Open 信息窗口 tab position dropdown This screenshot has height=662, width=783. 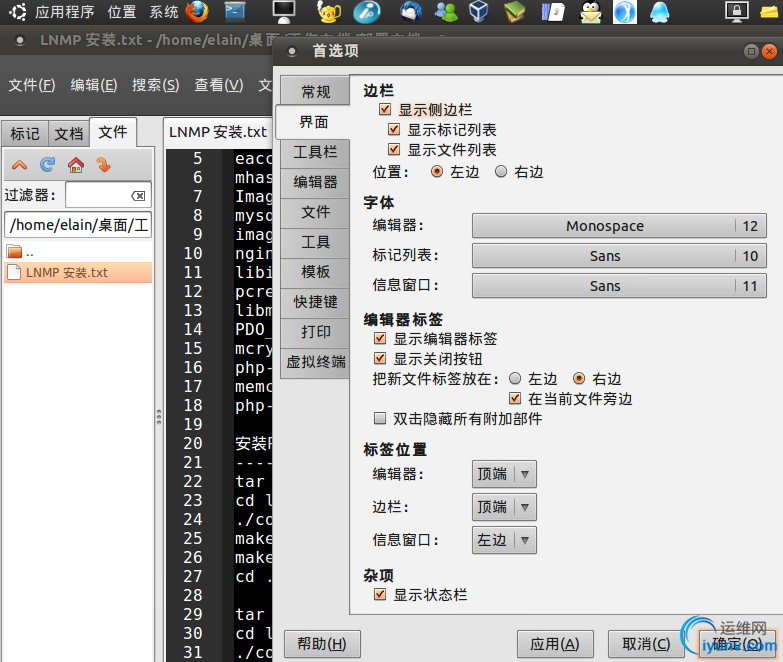pyautogui.click(x=504, y=540)
